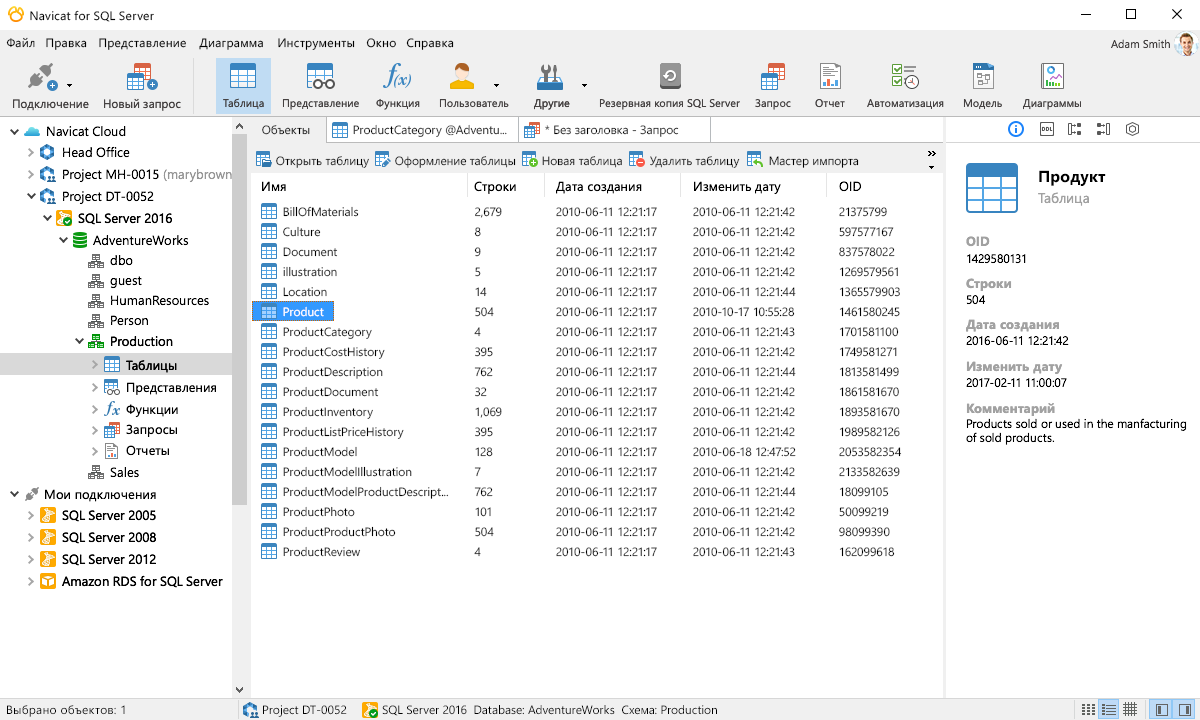Show the general info panel icon
Viewport: 1200px width, 720px height.
click(x=1016, y=129)
